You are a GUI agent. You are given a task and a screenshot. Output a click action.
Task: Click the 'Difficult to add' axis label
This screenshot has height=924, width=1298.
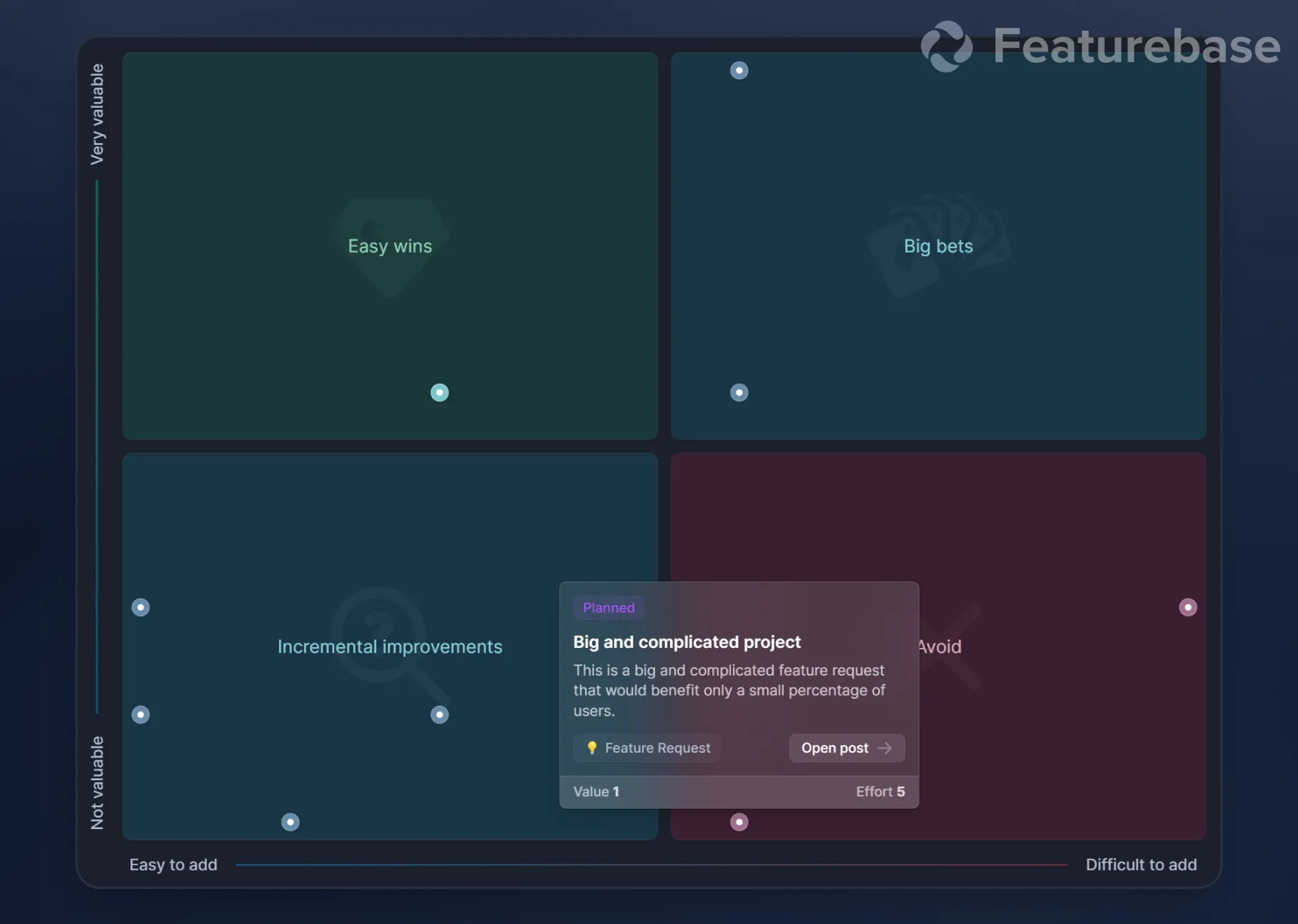coord(1142,865)
